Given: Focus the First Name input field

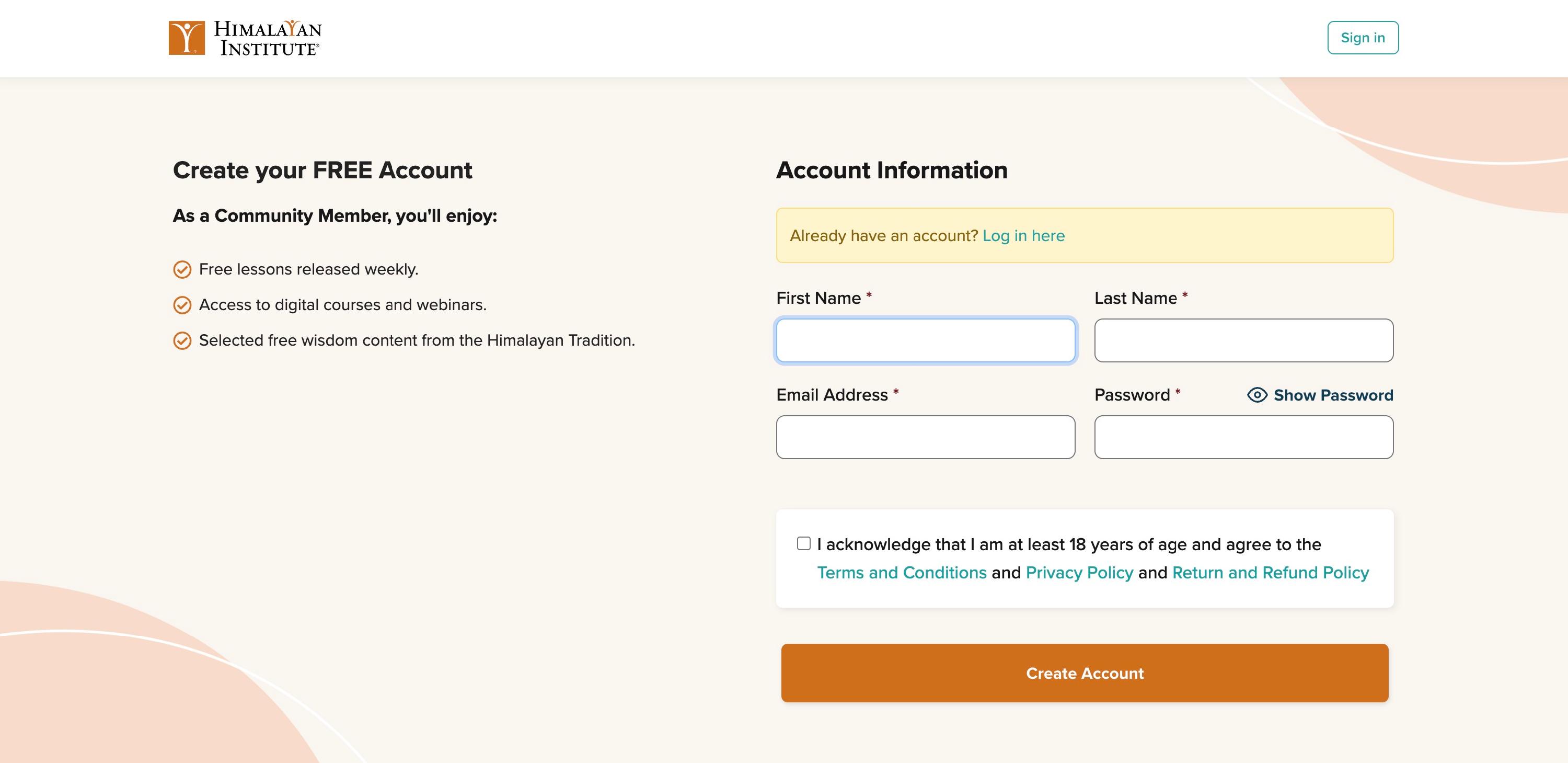Looking at the screenshot, I should pos(925,340).
